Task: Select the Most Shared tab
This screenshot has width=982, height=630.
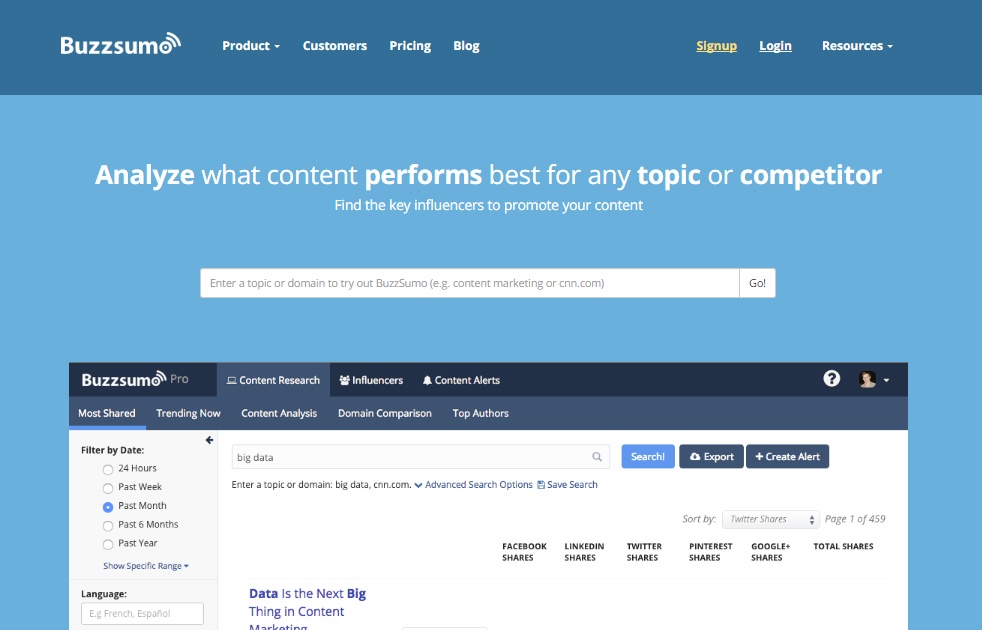Action: (x=107, y=413)
